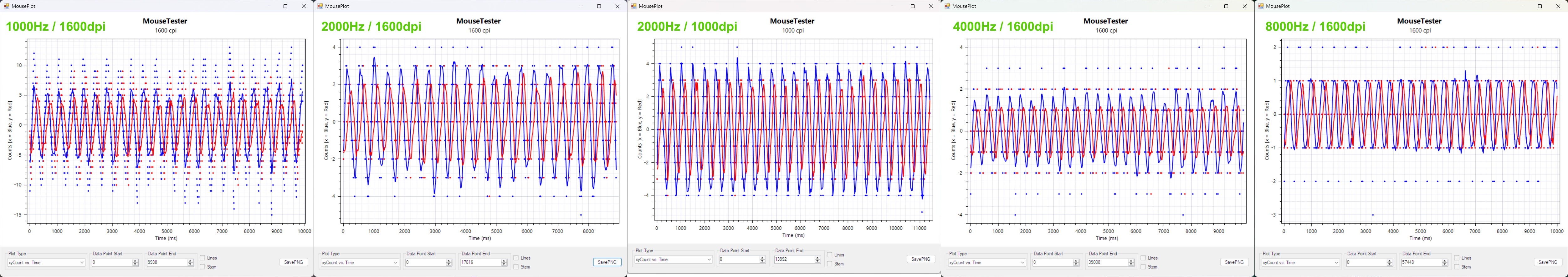Save the 4000Hz / 1600dpi plot as PNG
The height and width of the screenshot is (277, 1568).
[1234, 262]
